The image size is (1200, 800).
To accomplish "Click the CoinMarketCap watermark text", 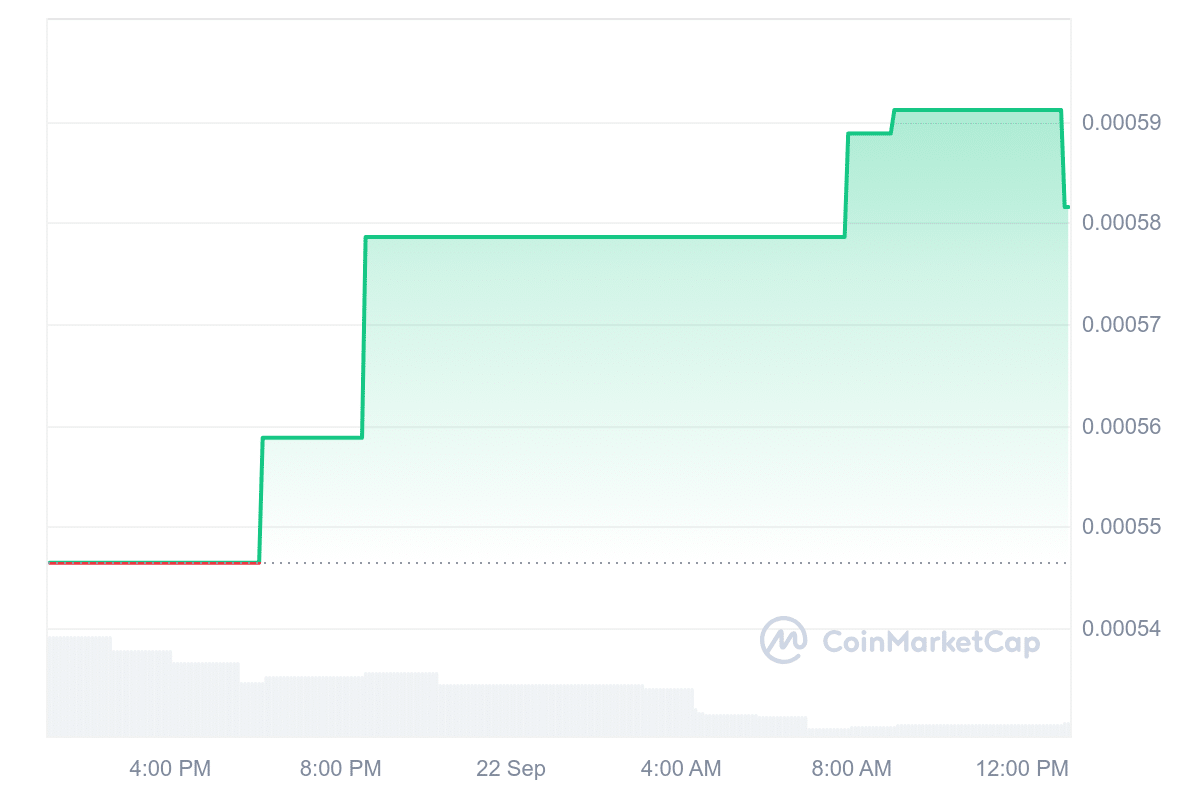I will (x=930, y=641).
